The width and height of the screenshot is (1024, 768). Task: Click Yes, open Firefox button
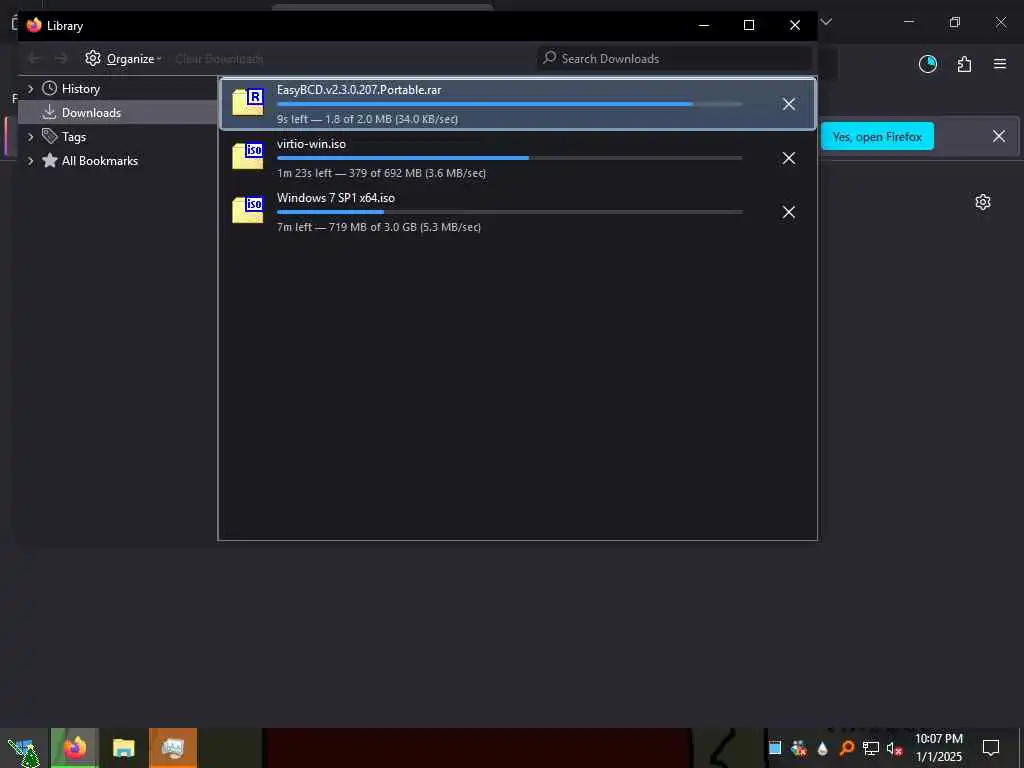[x=877, y=136]
